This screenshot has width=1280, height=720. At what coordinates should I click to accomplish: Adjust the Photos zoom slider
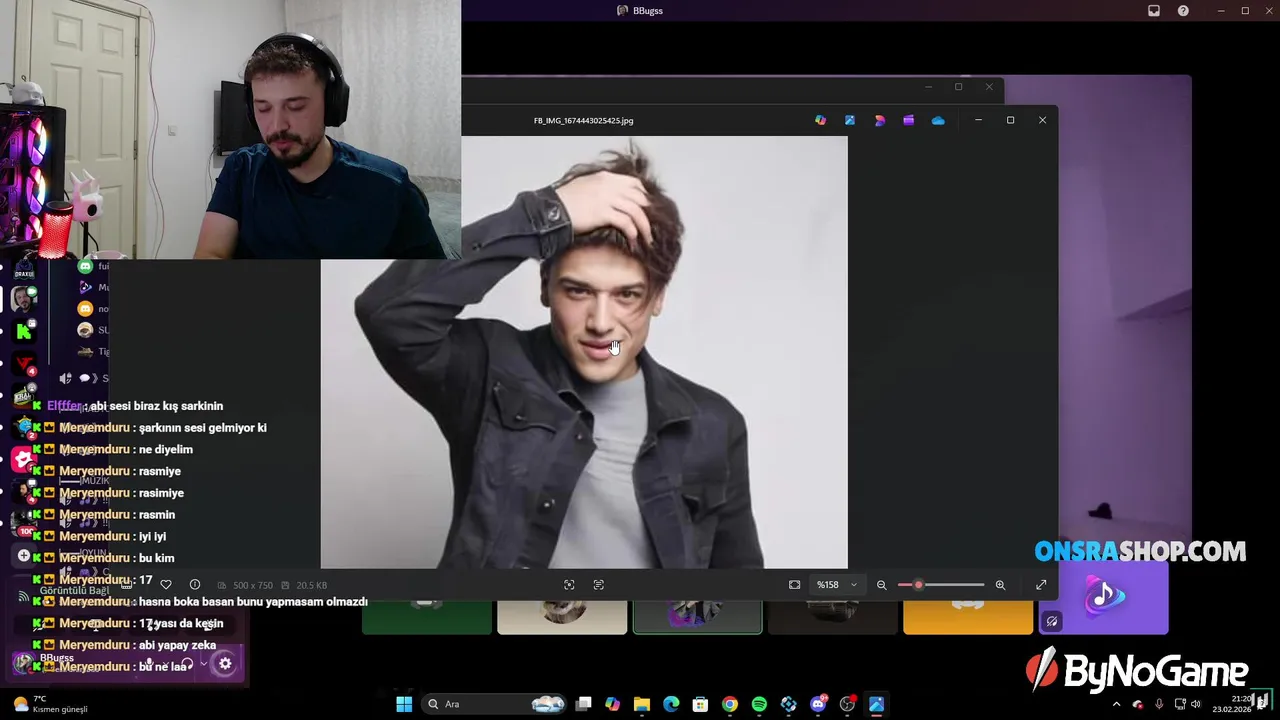(x=941, y=585)
